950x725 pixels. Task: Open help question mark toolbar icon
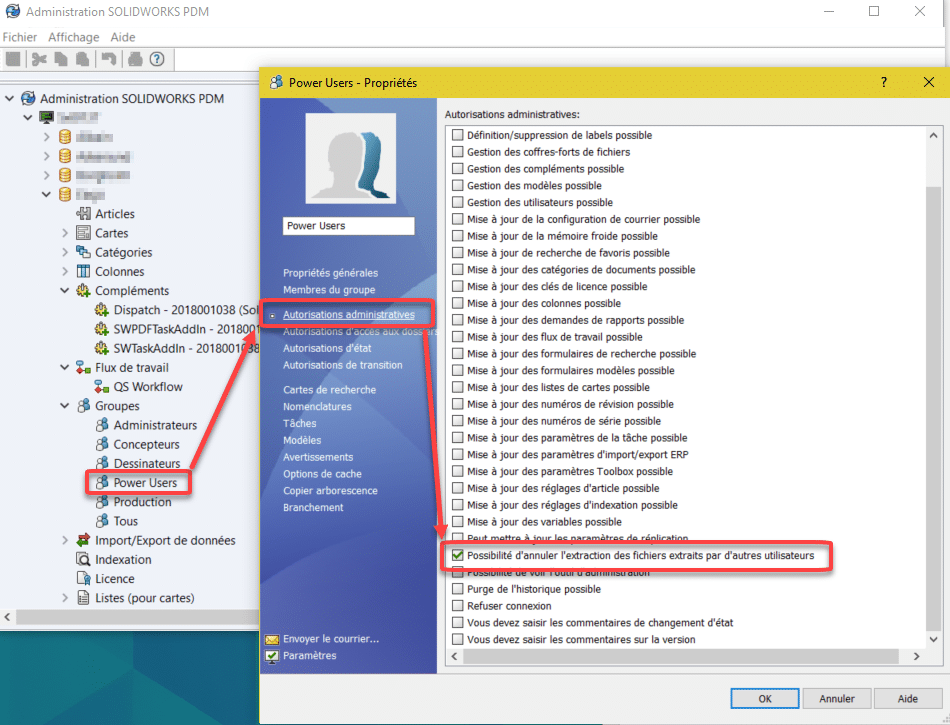coord(157,59)
